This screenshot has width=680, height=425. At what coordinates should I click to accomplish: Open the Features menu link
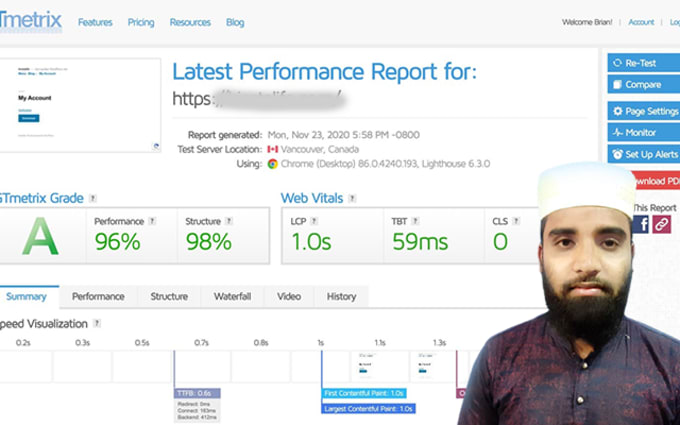(x=95, y=22)
